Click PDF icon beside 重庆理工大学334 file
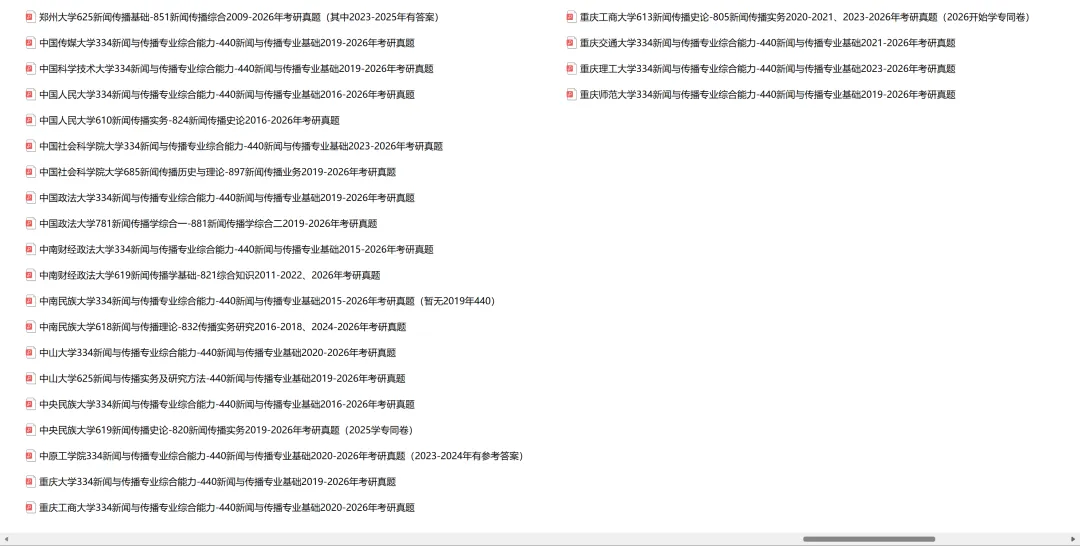The width and height of the screenshot is (1080, 546). point(571,68)
